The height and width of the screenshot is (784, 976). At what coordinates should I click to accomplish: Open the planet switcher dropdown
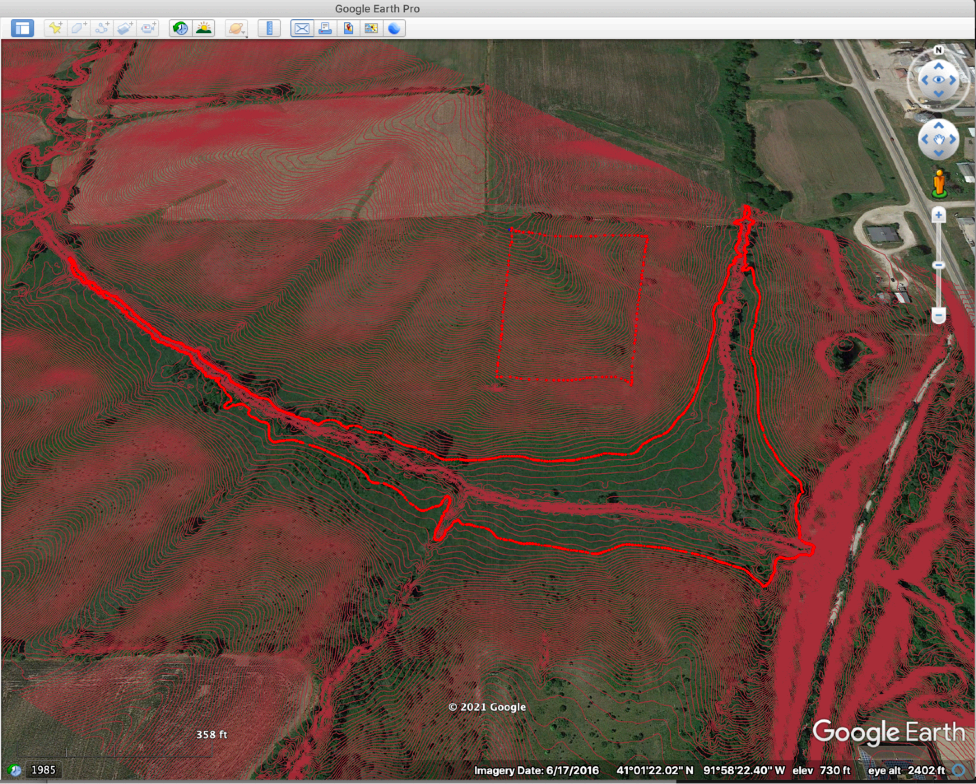click(x=237, y=28)
